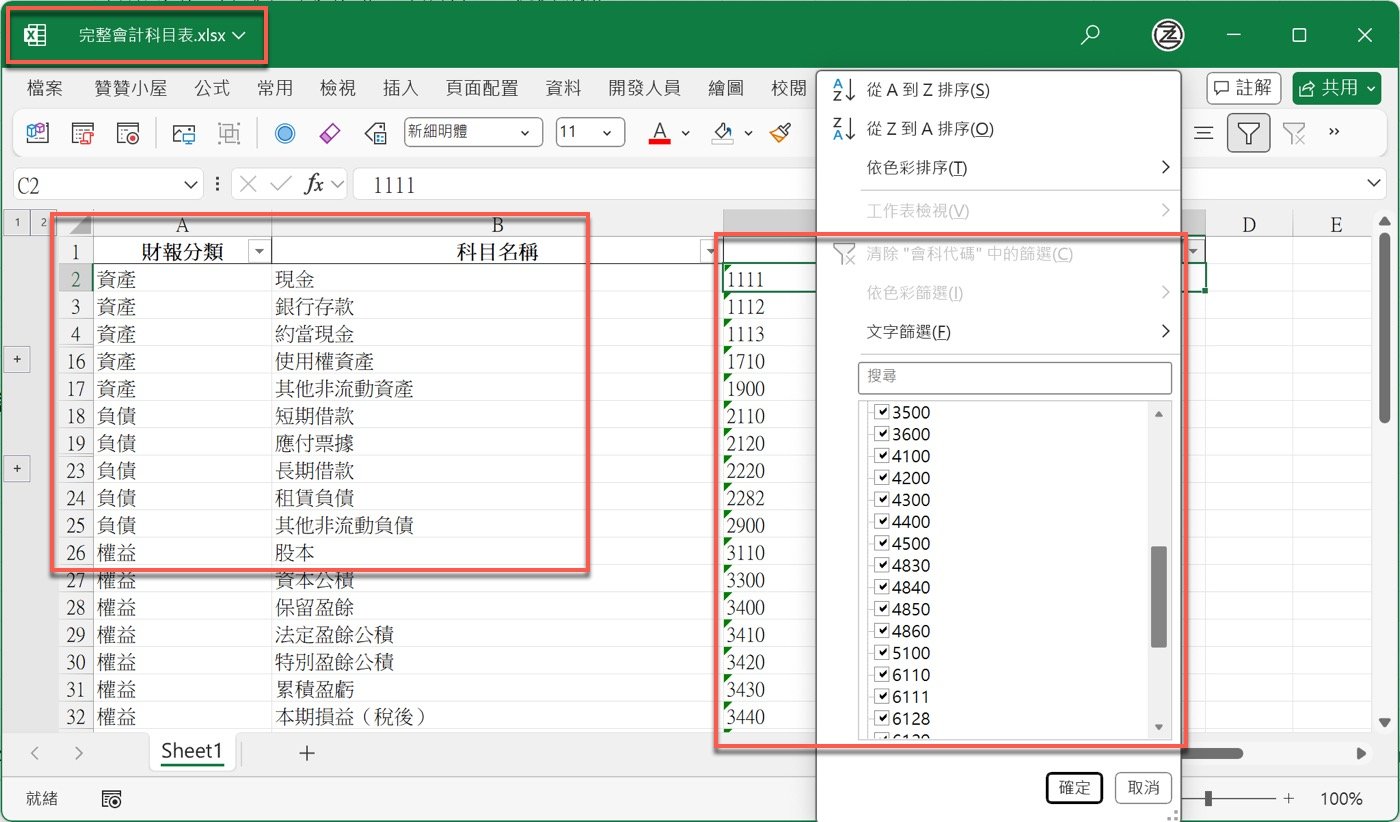The height and width of the screenshot is (822, 1400).
Task: Click the 確定 button to apply filter
Action: 1074,788
